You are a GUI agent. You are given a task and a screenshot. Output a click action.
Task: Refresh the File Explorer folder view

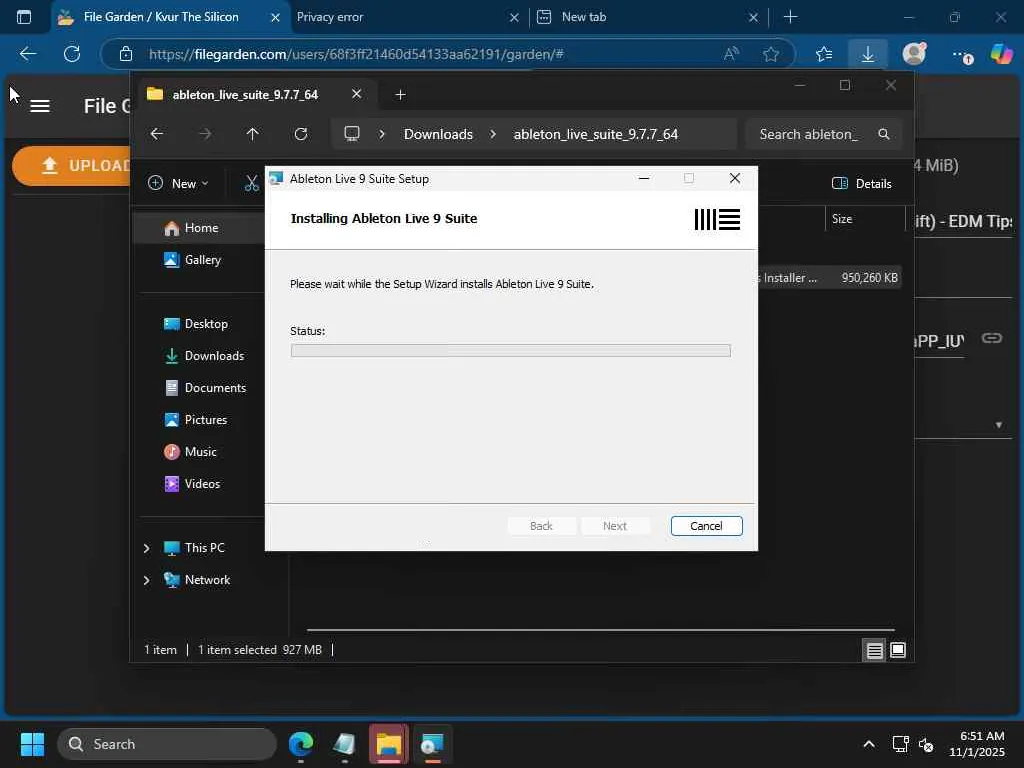pos(300,134)
